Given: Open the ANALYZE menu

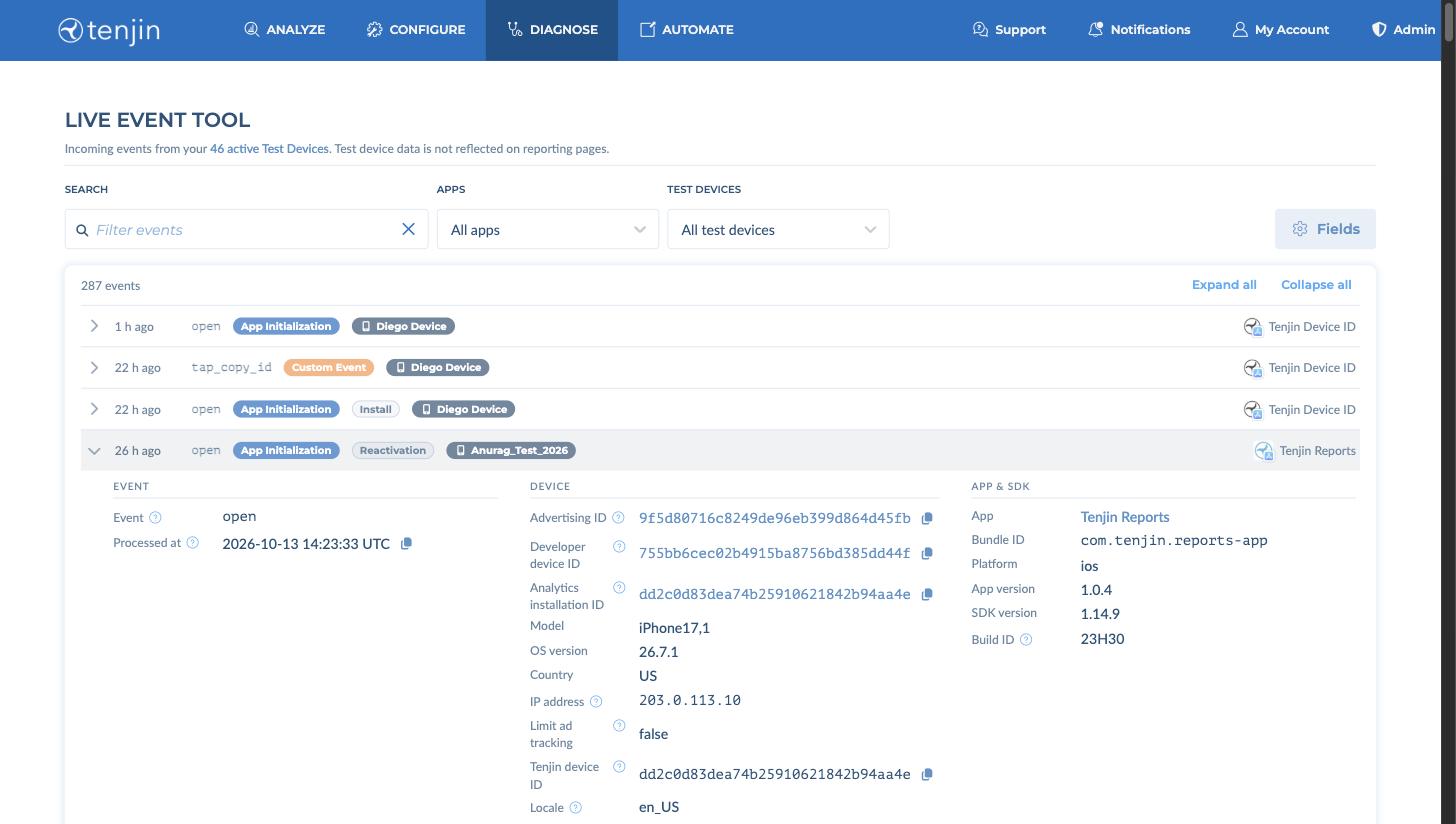Looking at the screenshot, I should pos(285,30).
